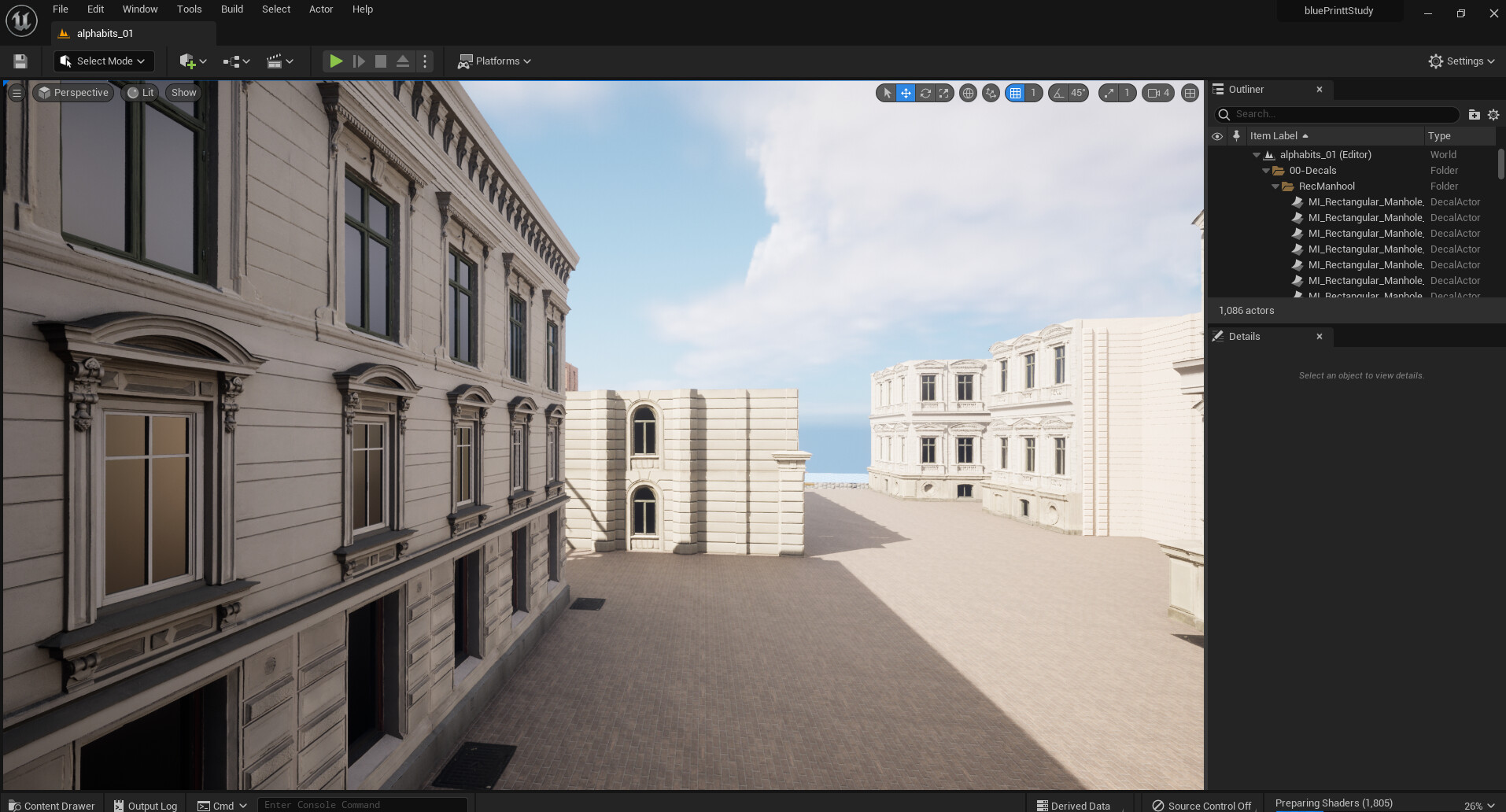Open the Content Drawer

51,805
